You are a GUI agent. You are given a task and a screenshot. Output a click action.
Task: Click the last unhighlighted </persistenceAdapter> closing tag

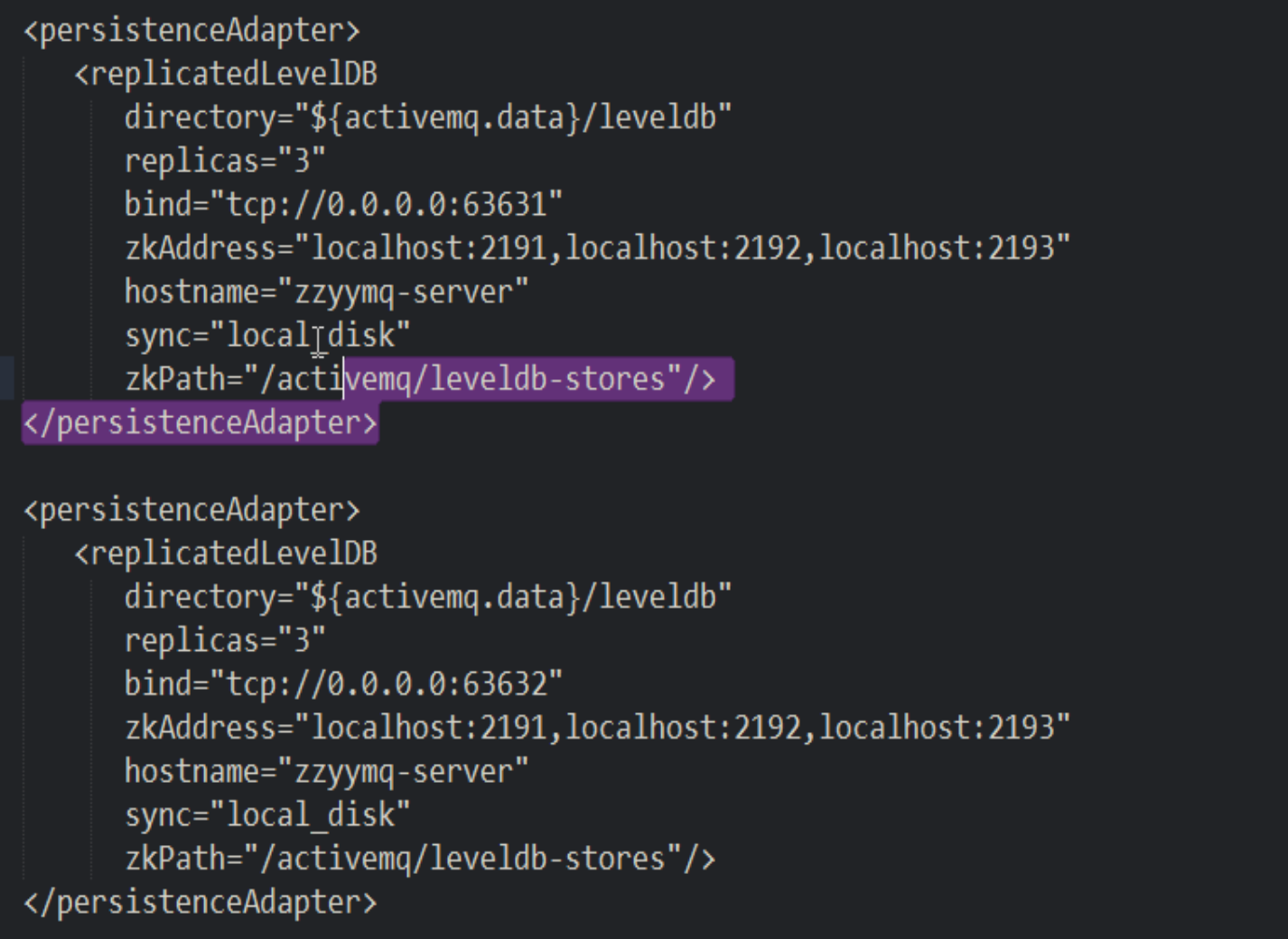pyautogui.click(x=200, y=901)
